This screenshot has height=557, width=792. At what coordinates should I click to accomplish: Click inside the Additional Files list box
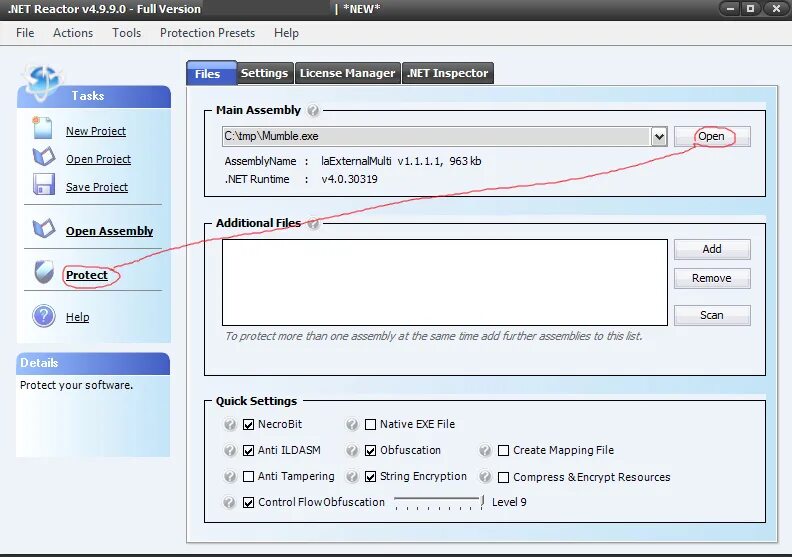[x=445, y=282]
